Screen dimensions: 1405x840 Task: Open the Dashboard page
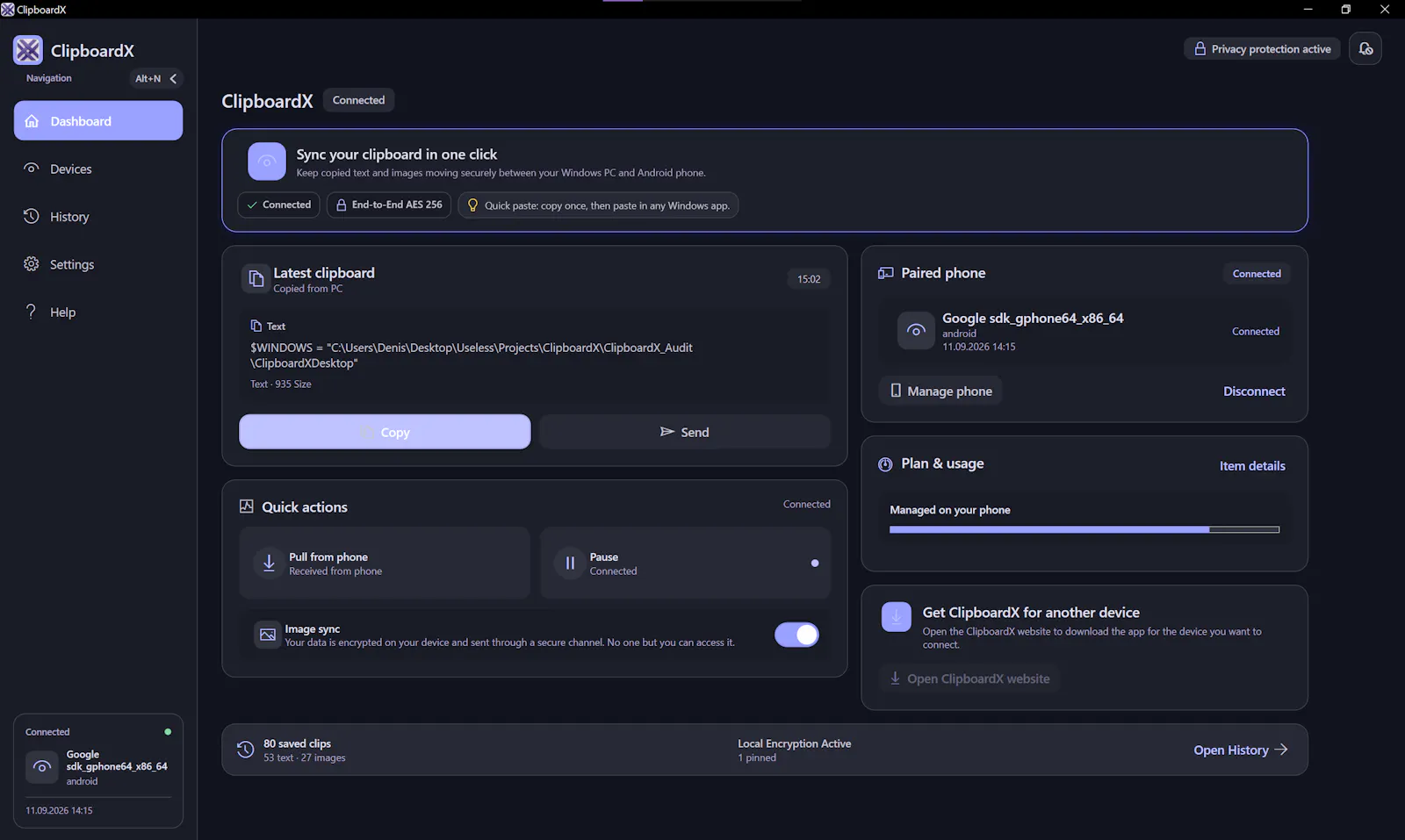click(x=98, y=121)
